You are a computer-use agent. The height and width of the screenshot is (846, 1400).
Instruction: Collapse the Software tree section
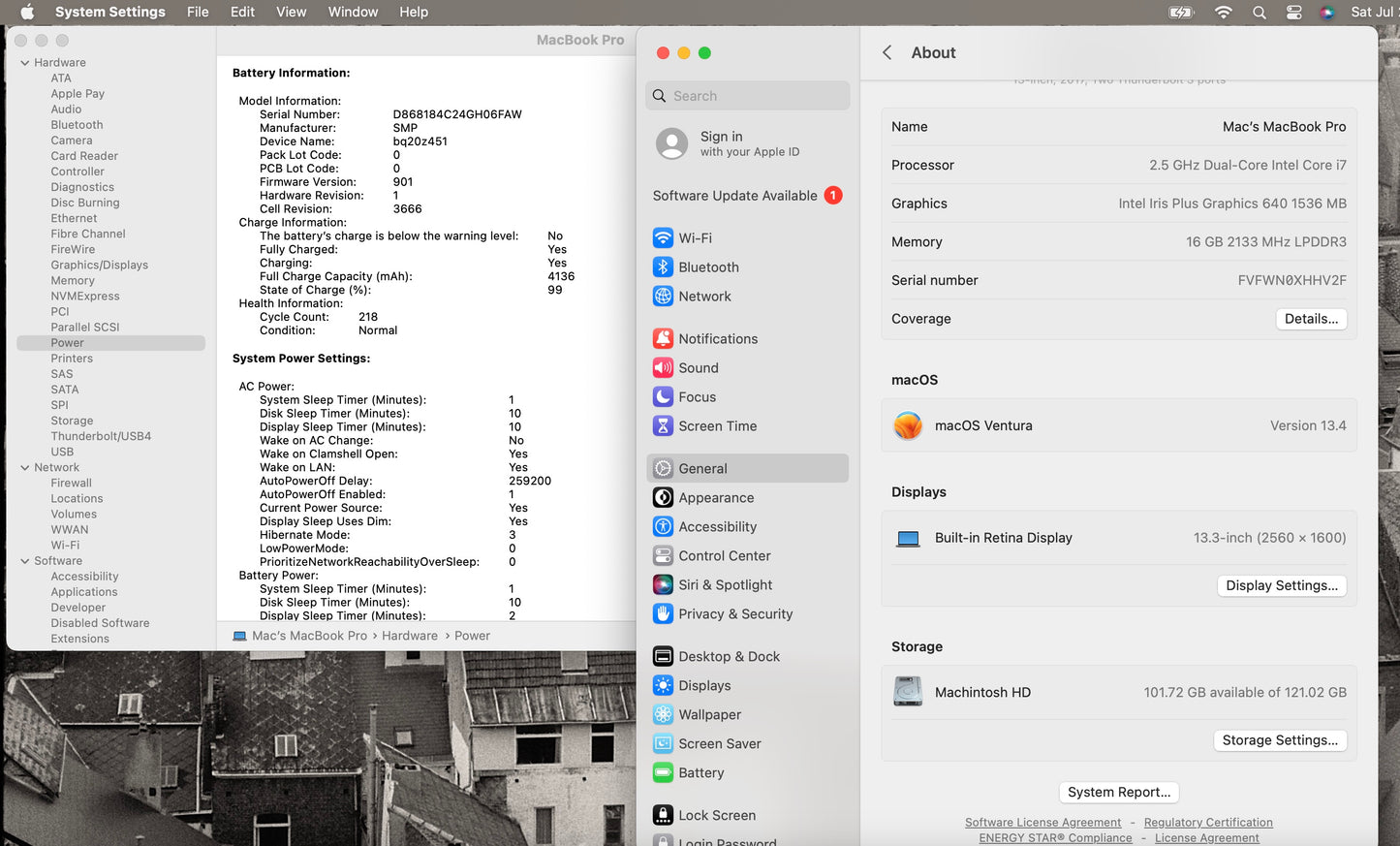tap(24, 561)
